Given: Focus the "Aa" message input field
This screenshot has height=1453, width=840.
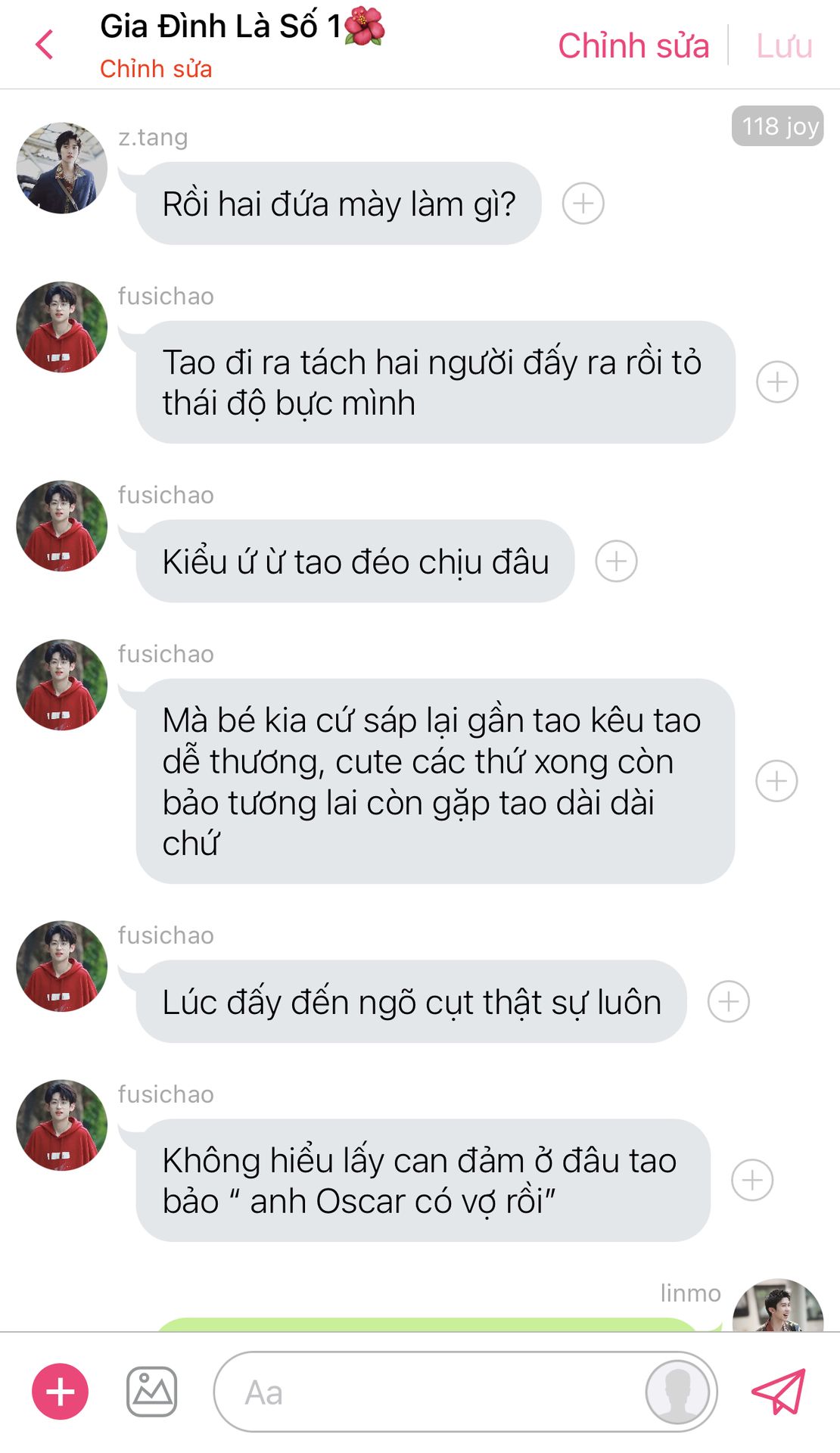Looking at the screenshot, I should point(465,1391).
